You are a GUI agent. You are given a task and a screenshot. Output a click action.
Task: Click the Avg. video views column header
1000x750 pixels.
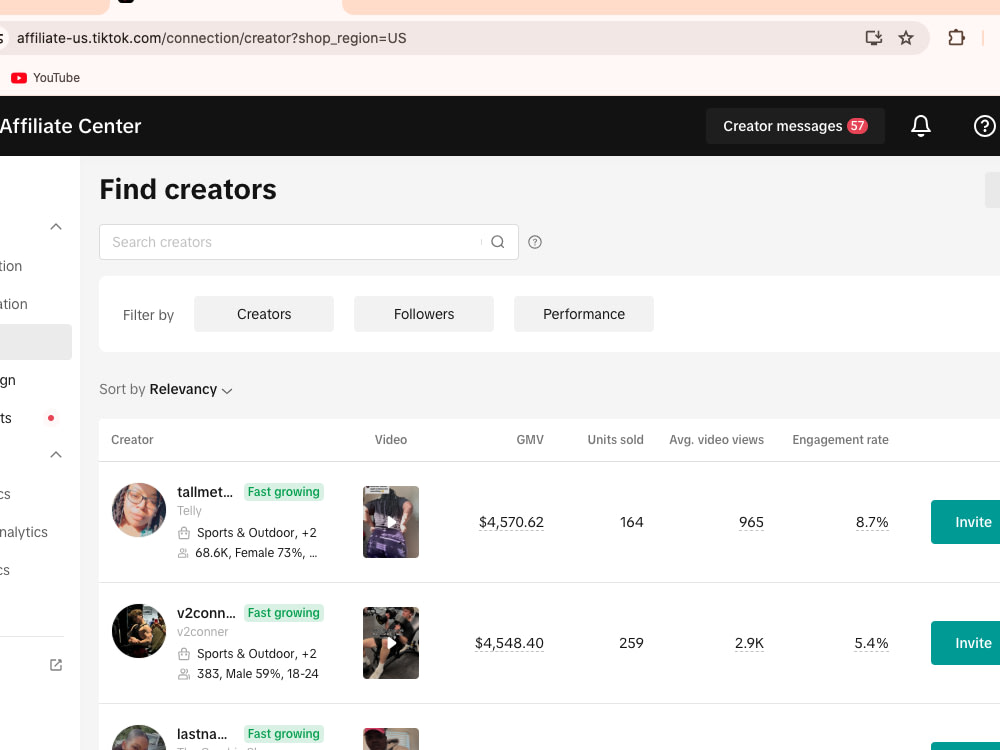click(x=716, y=439)
